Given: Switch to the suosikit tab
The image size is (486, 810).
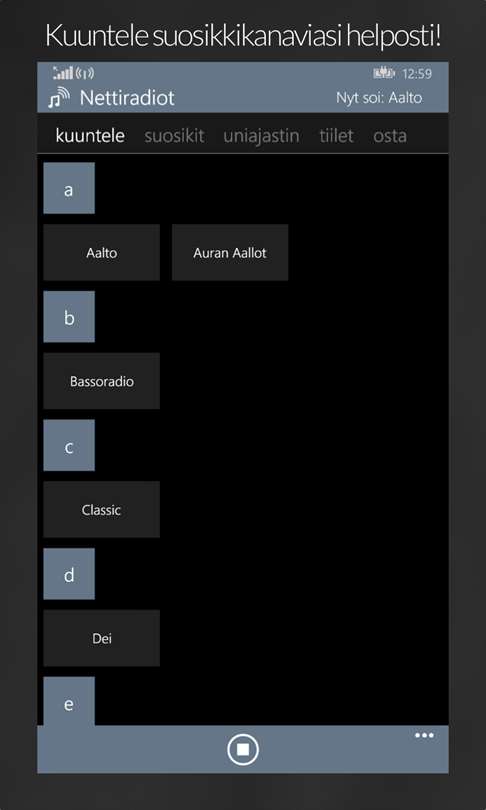Looking at the screenshot, I should pyautogui.click(x=175, y=136).
